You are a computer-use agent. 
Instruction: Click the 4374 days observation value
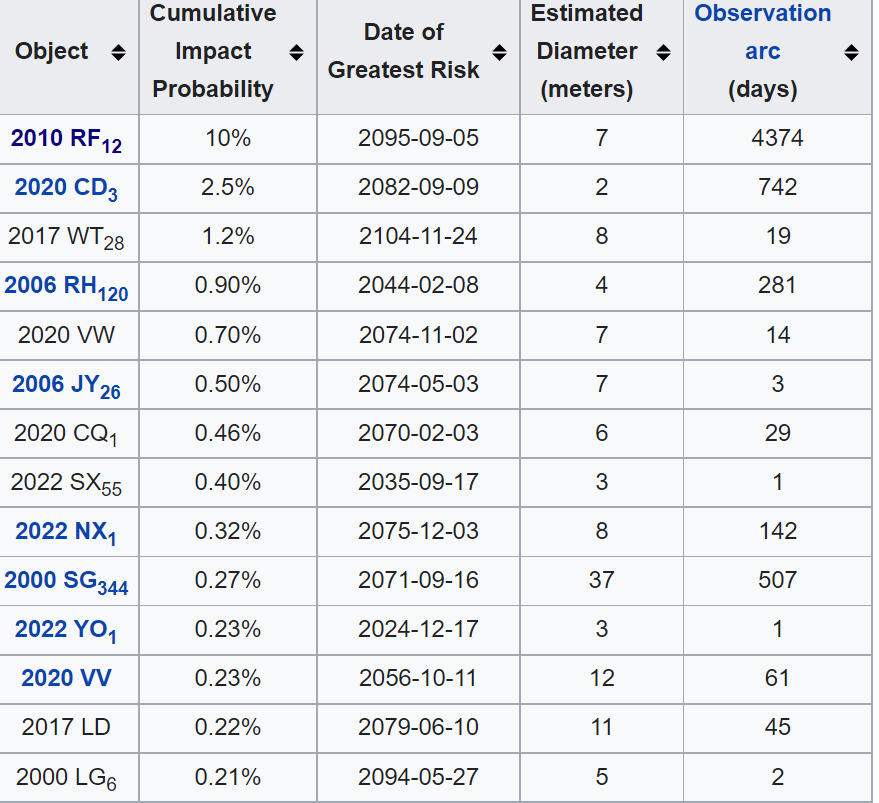(x=776, y=139)
